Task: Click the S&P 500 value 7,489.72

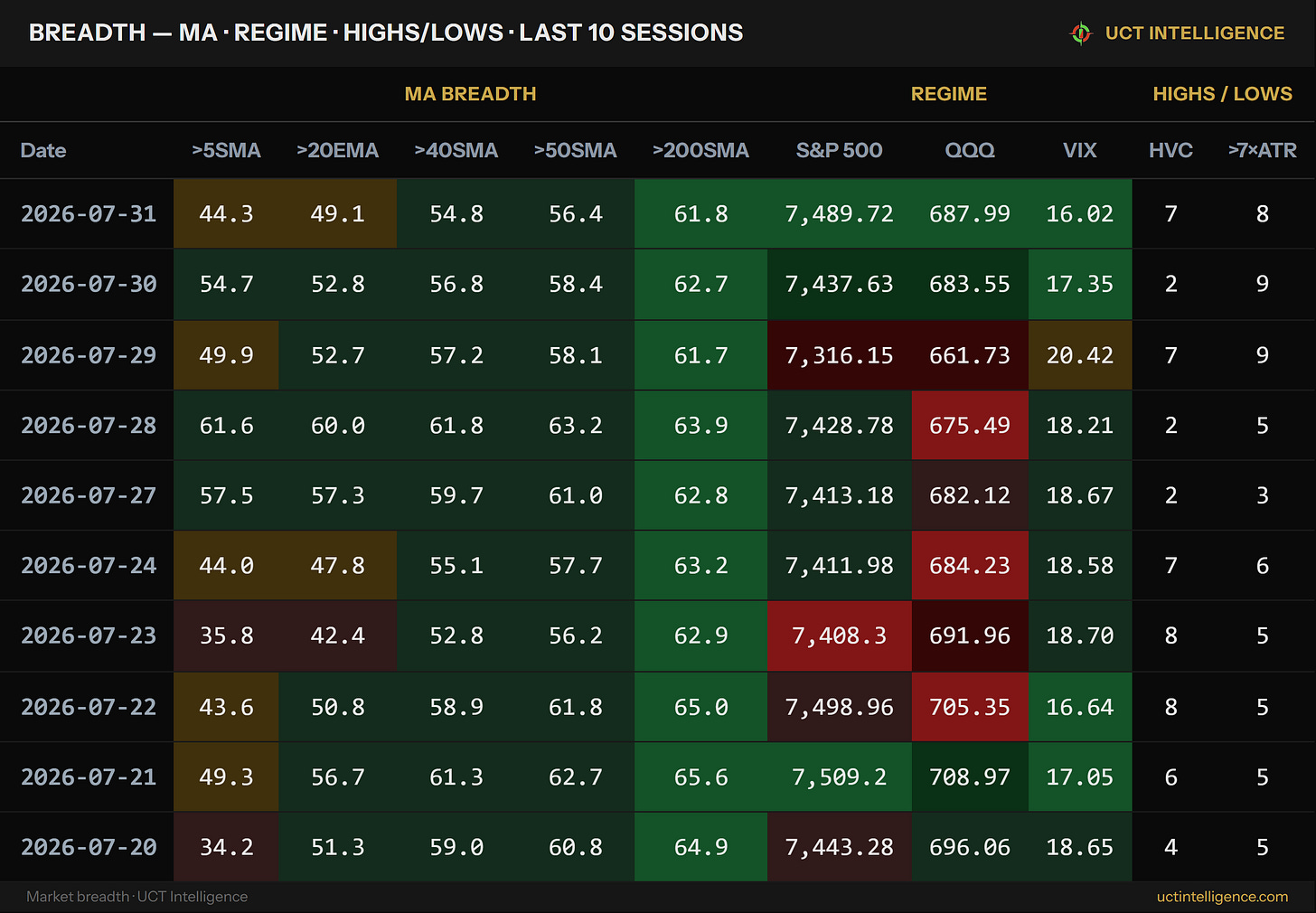Action: tap(840, 214)
